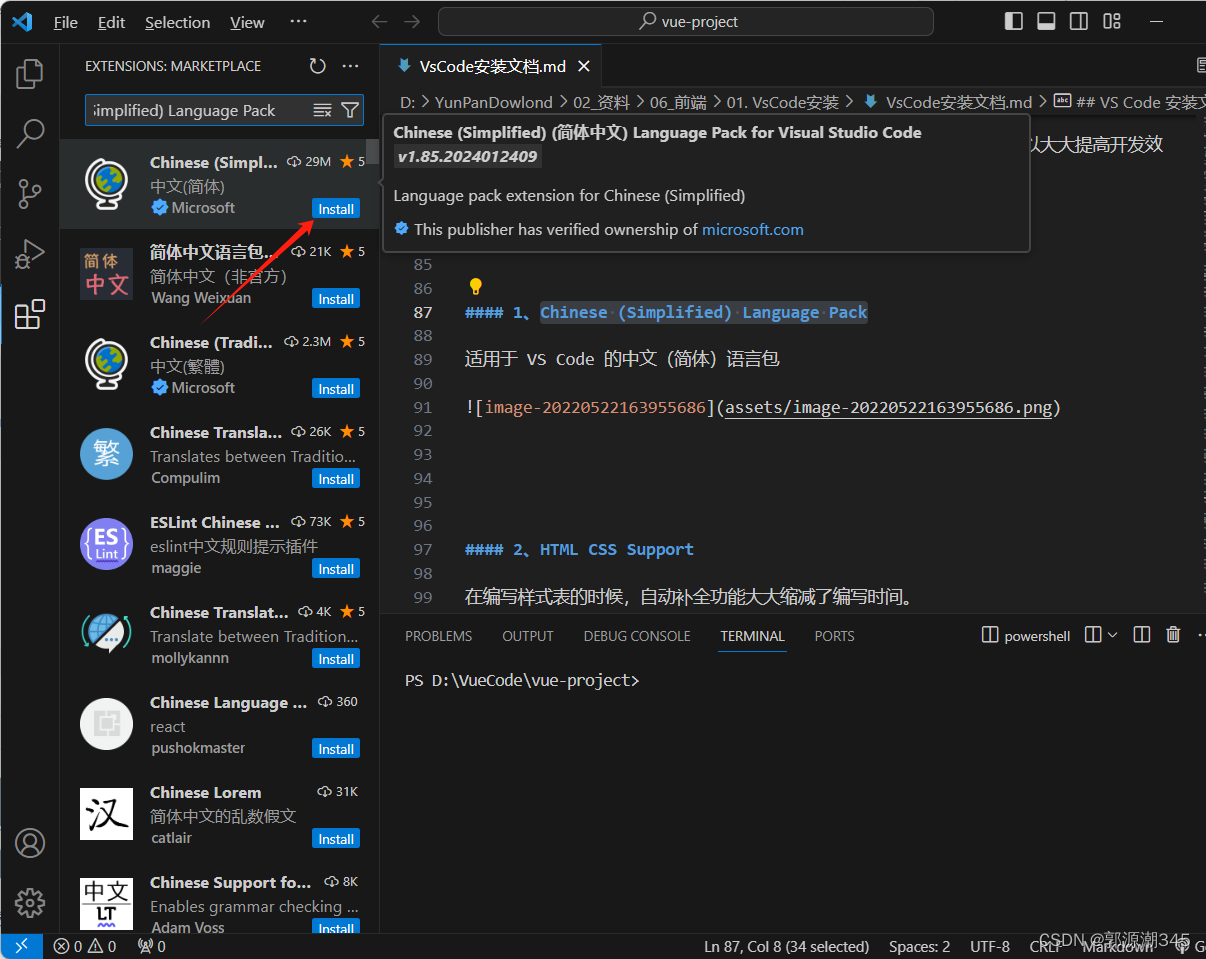
Task: Go back with navigation arrow
Action: tap(379, 21)
